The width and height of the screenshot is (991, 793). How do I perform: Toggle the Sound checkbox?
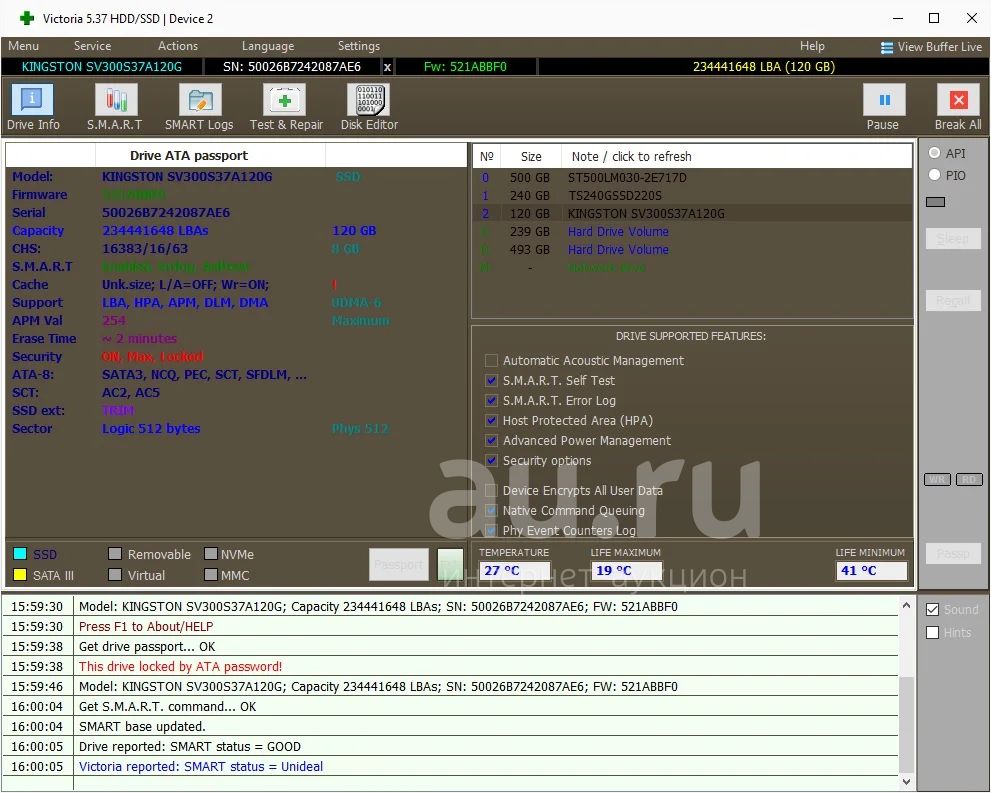click(932, 610)
